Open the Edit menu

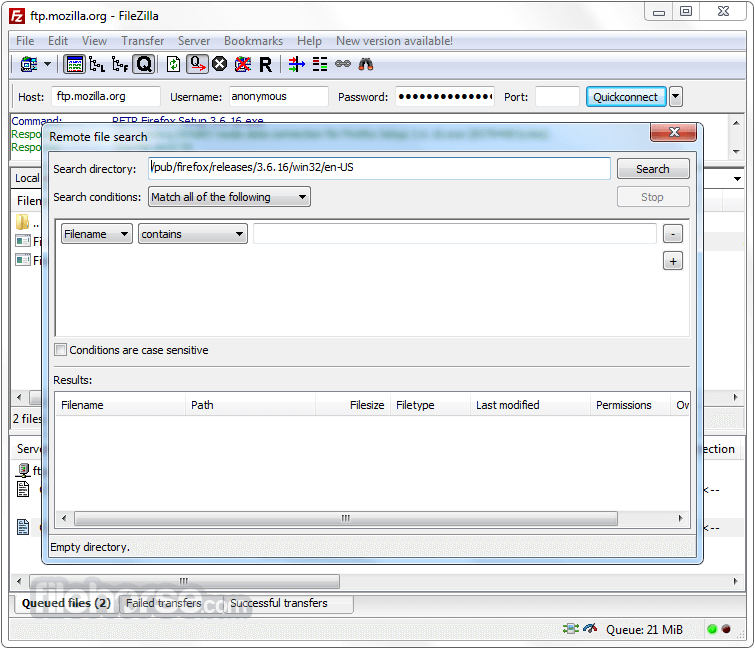click(58, 41)
